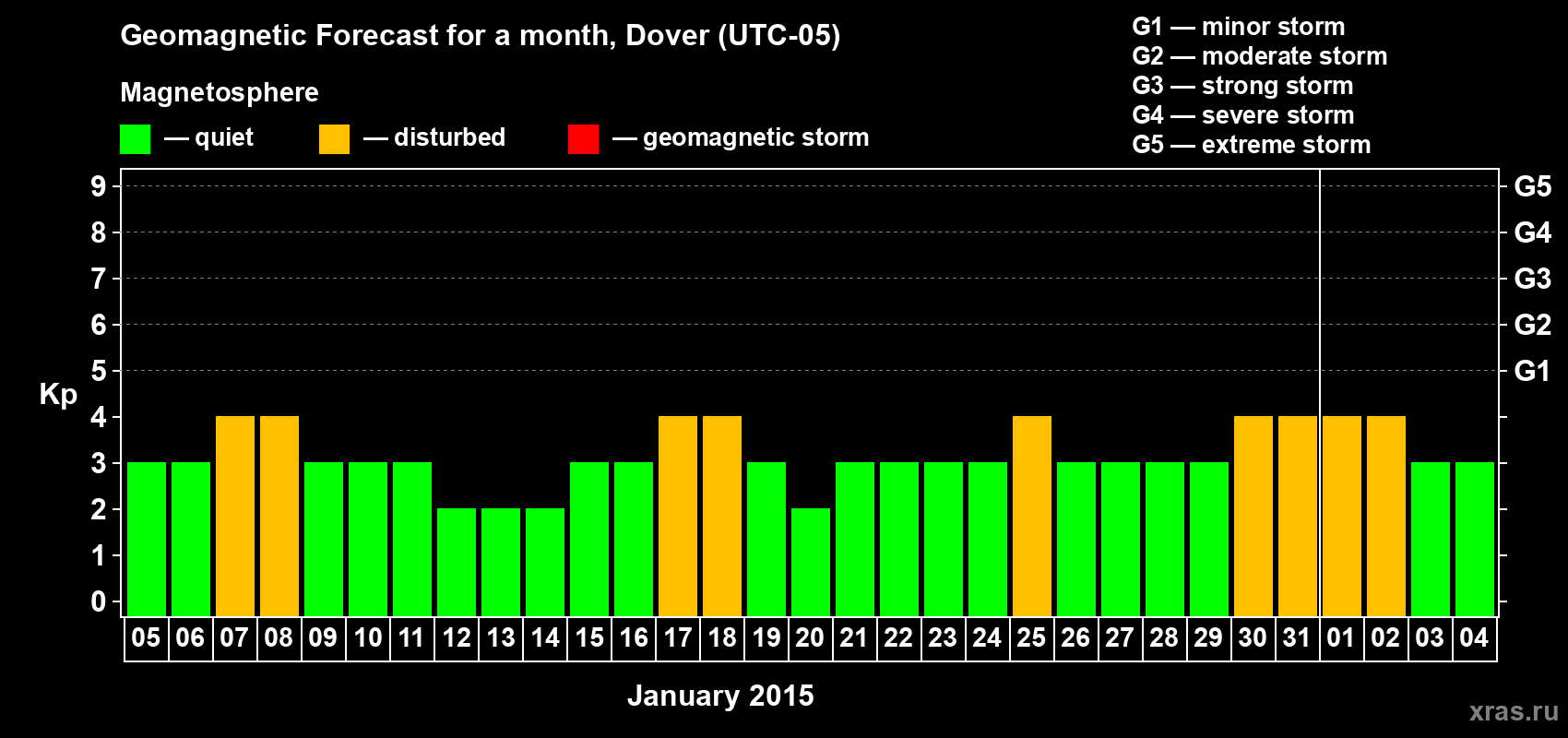The width and height of the screenshot is (1568, 738).
Task: Click the y-axis value 0
Action: [x=99, y=601]
